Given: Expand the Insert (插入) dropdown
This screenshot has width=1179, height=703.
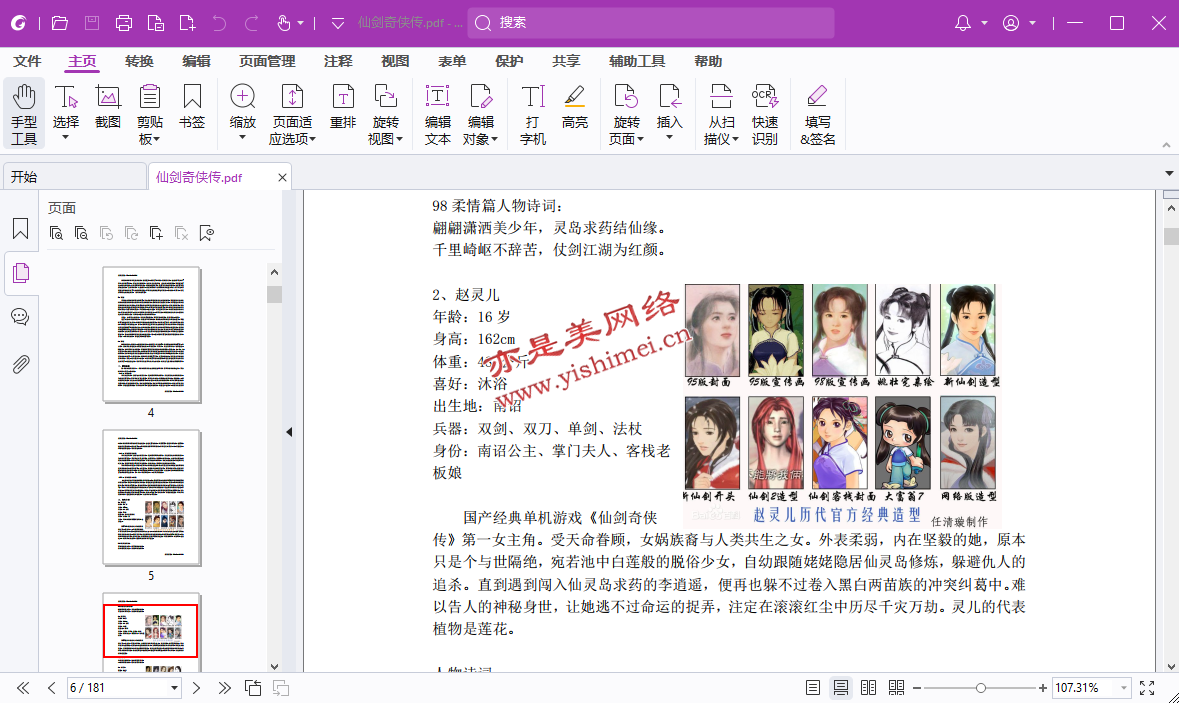Looking at the screenshot, I should [669, 137].
